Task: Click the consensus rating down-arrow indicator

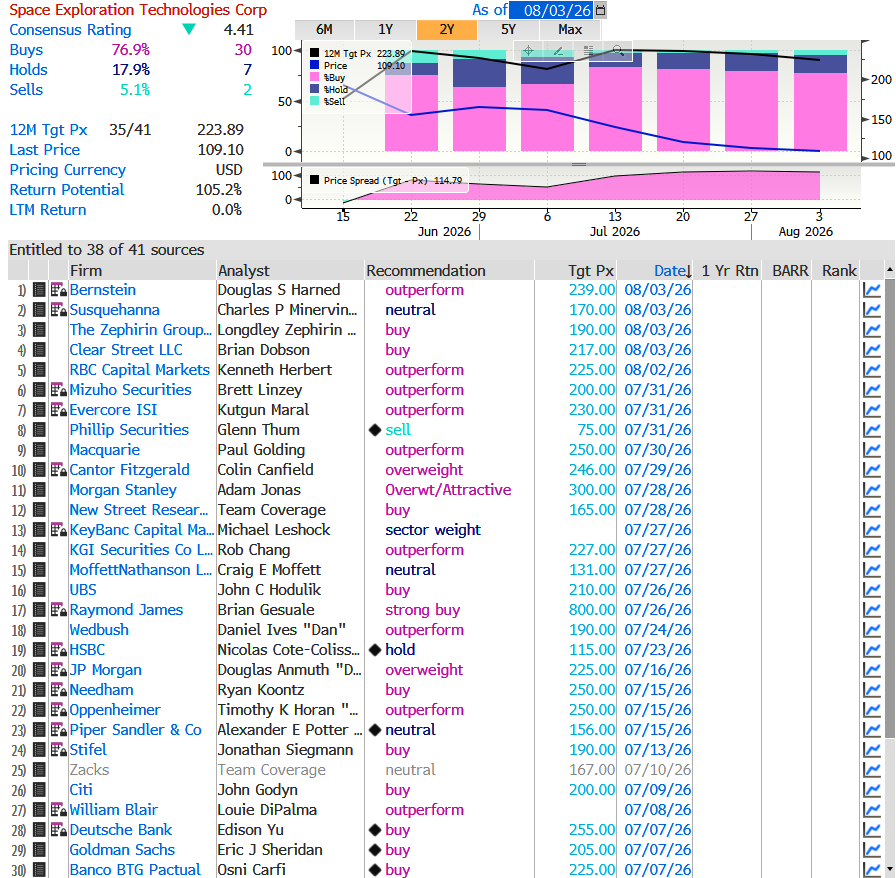Action: 189,29
